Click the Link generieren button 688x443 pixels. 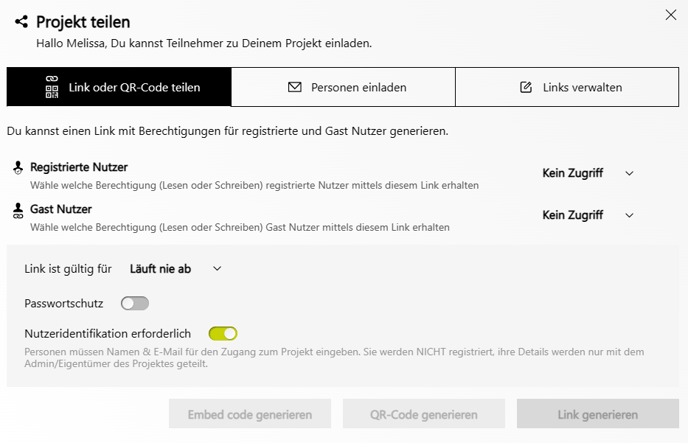click(x=598, y=414)
